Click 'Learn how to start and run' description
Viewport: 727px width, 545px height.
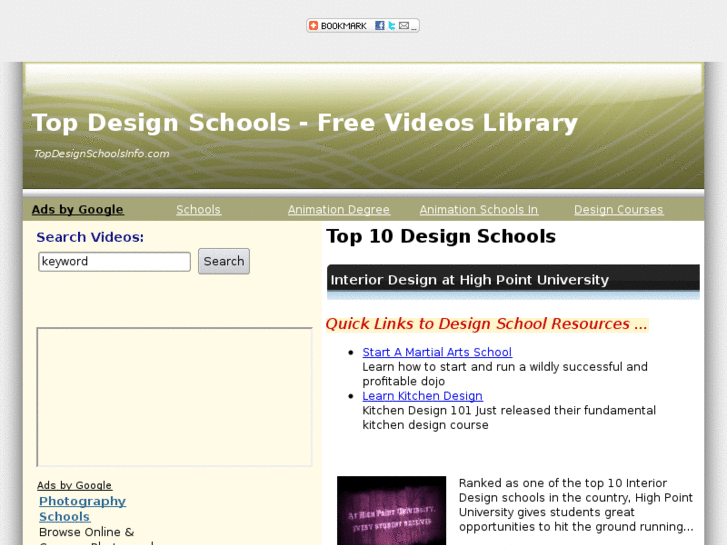(x=505, y=374)
